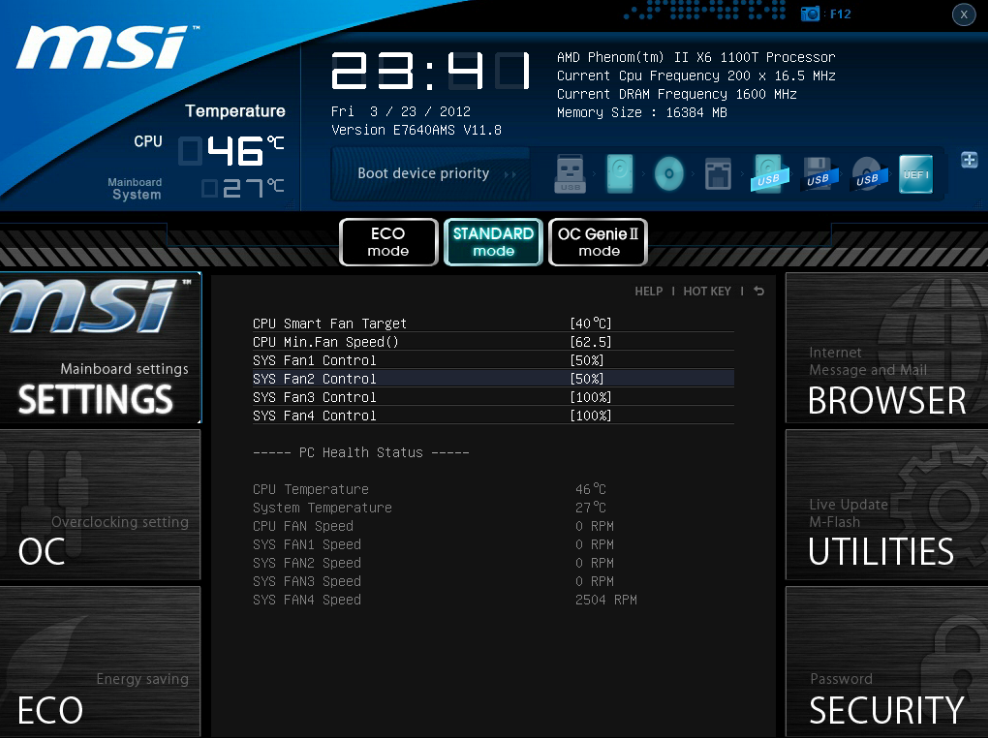This screenshot has height=738, width=988.
Task: Open CPU Smart Fan Target value options
Action: 590,324
